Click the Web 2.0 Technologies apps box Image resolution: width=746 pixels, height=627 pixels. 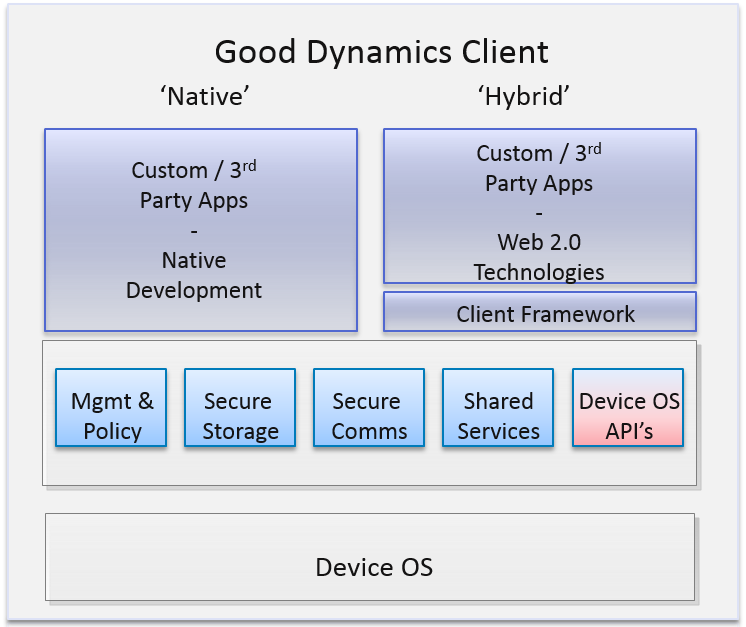click(540, 206)
